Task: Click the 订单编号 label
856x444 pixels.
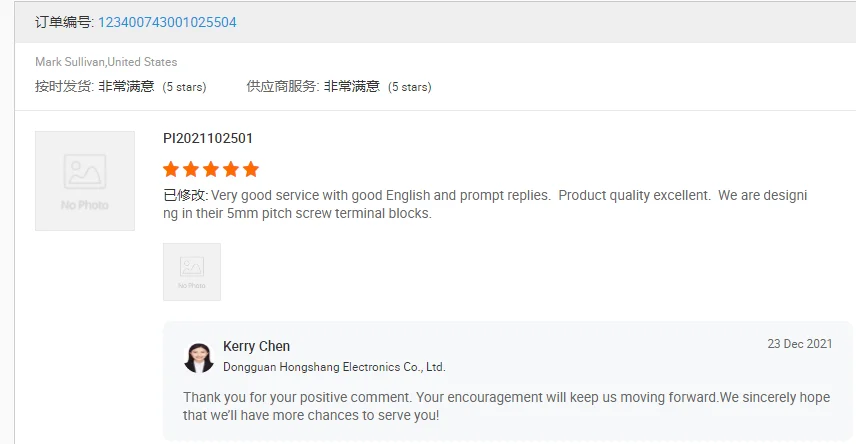Action: point(64,22)
